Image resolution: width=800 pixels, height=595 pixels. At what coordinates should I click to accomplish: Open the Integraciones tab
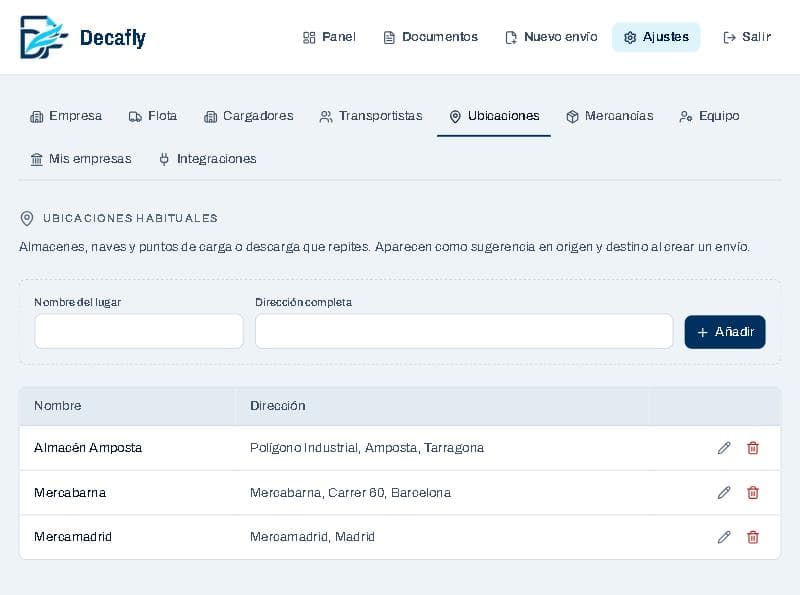[207, 159]
